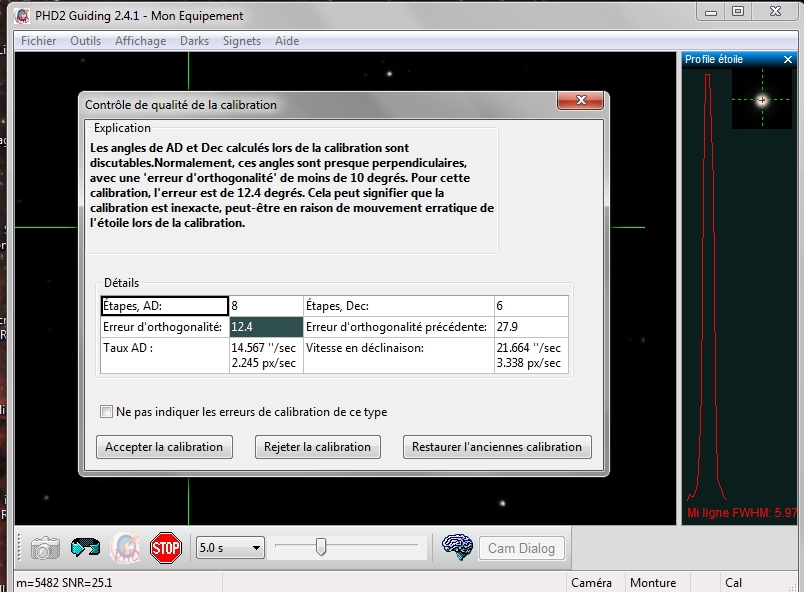This screenshot has width=804, height=592.
Task: Click the 27.9 previous orthogonality value
Action: coord(531,327)
